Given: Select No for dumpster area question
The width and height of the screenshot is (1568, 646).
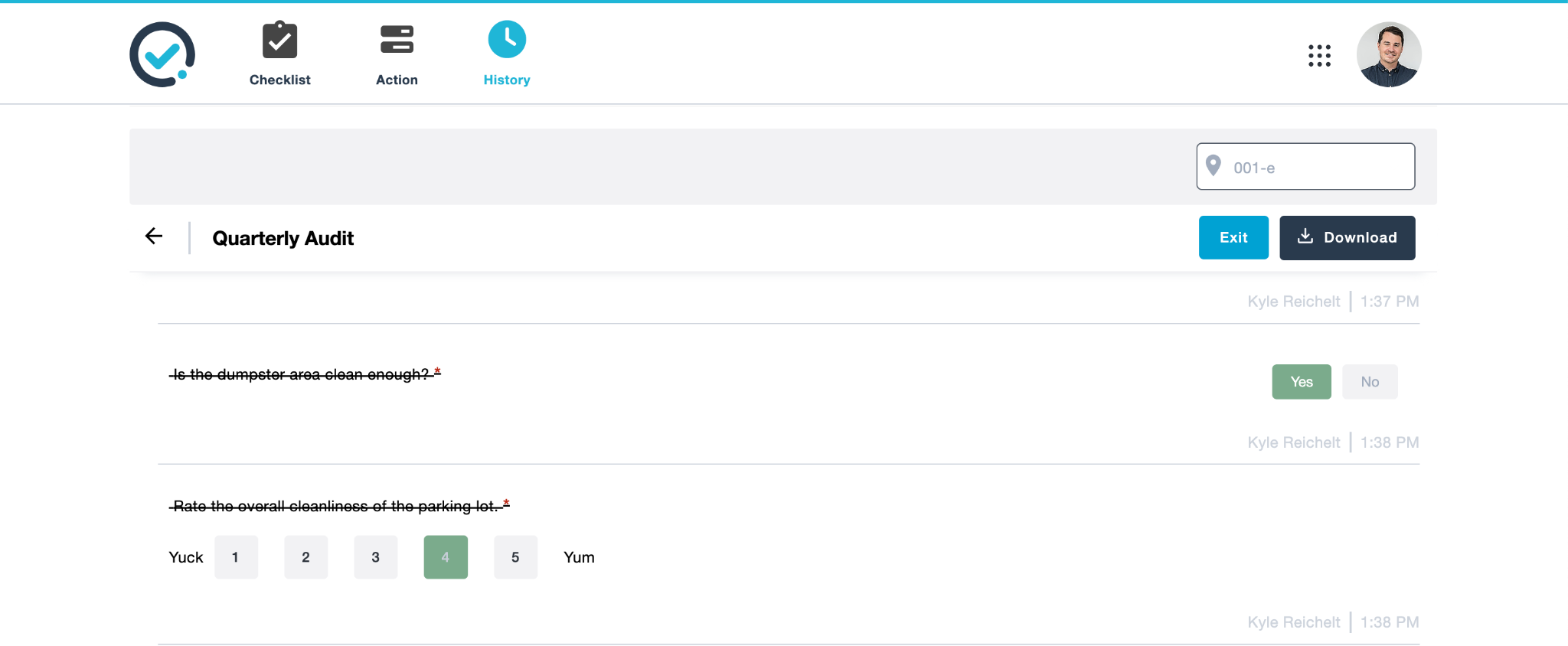Looking at the screenshot, I should pyautogui.click(x=1370, y=382).
